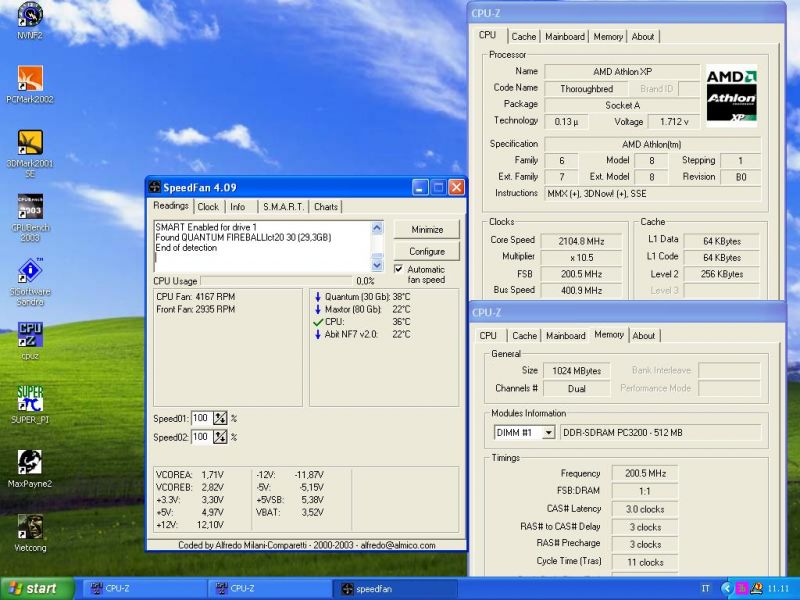
Task: Open the Charts tab in SpeedFan
Action: pos(326,207)
